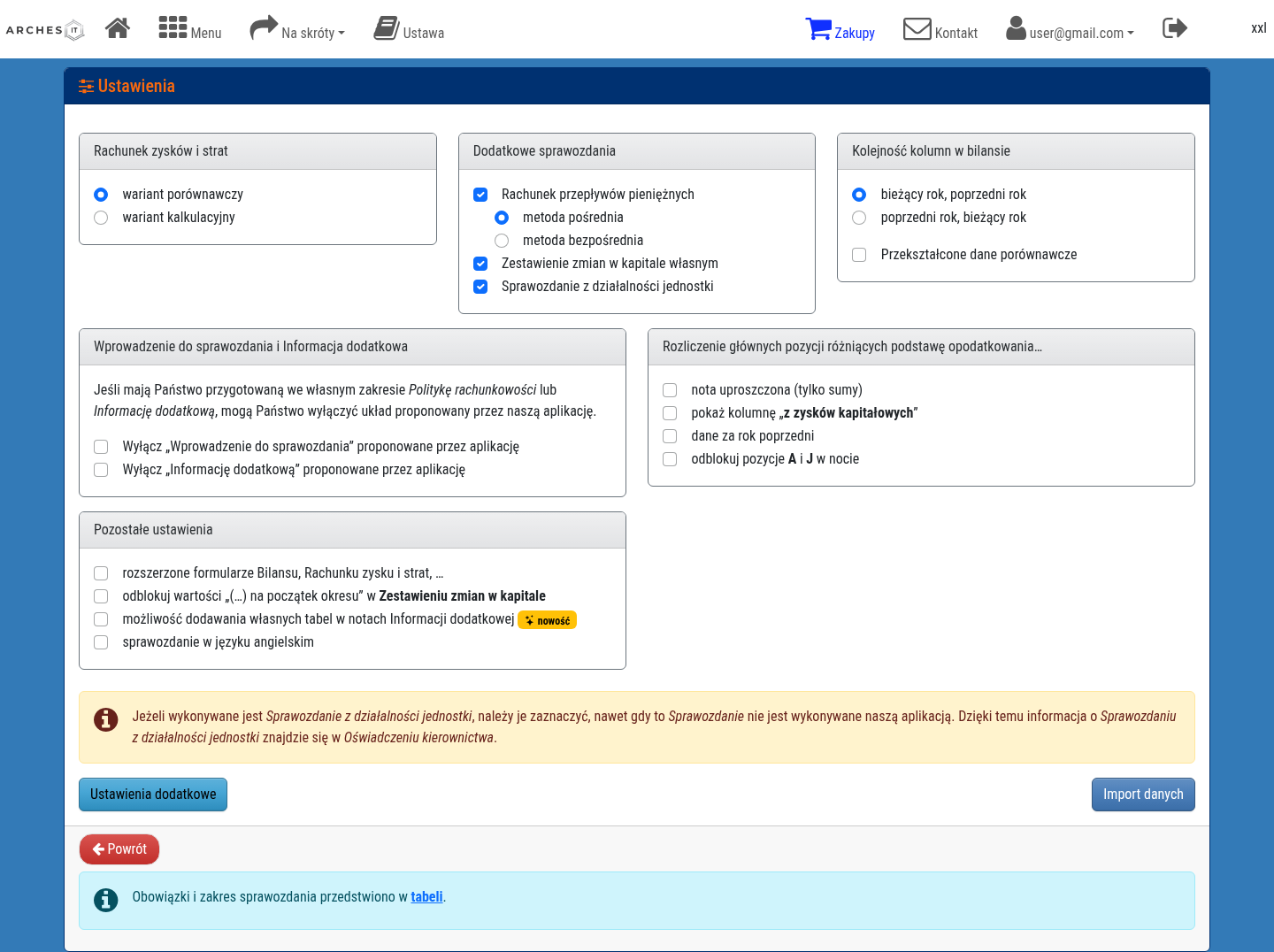Click the logout arrow icon

pyautogui.click(x=1175, y=28)
